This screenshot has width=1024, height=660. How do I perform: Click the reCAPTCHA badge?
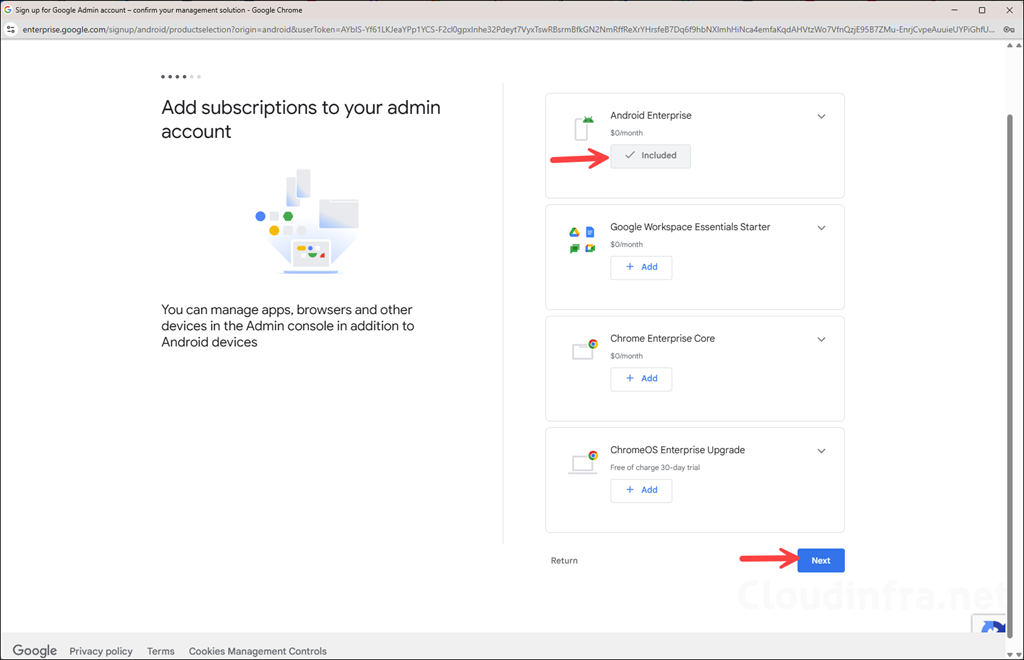coord(989,623)
